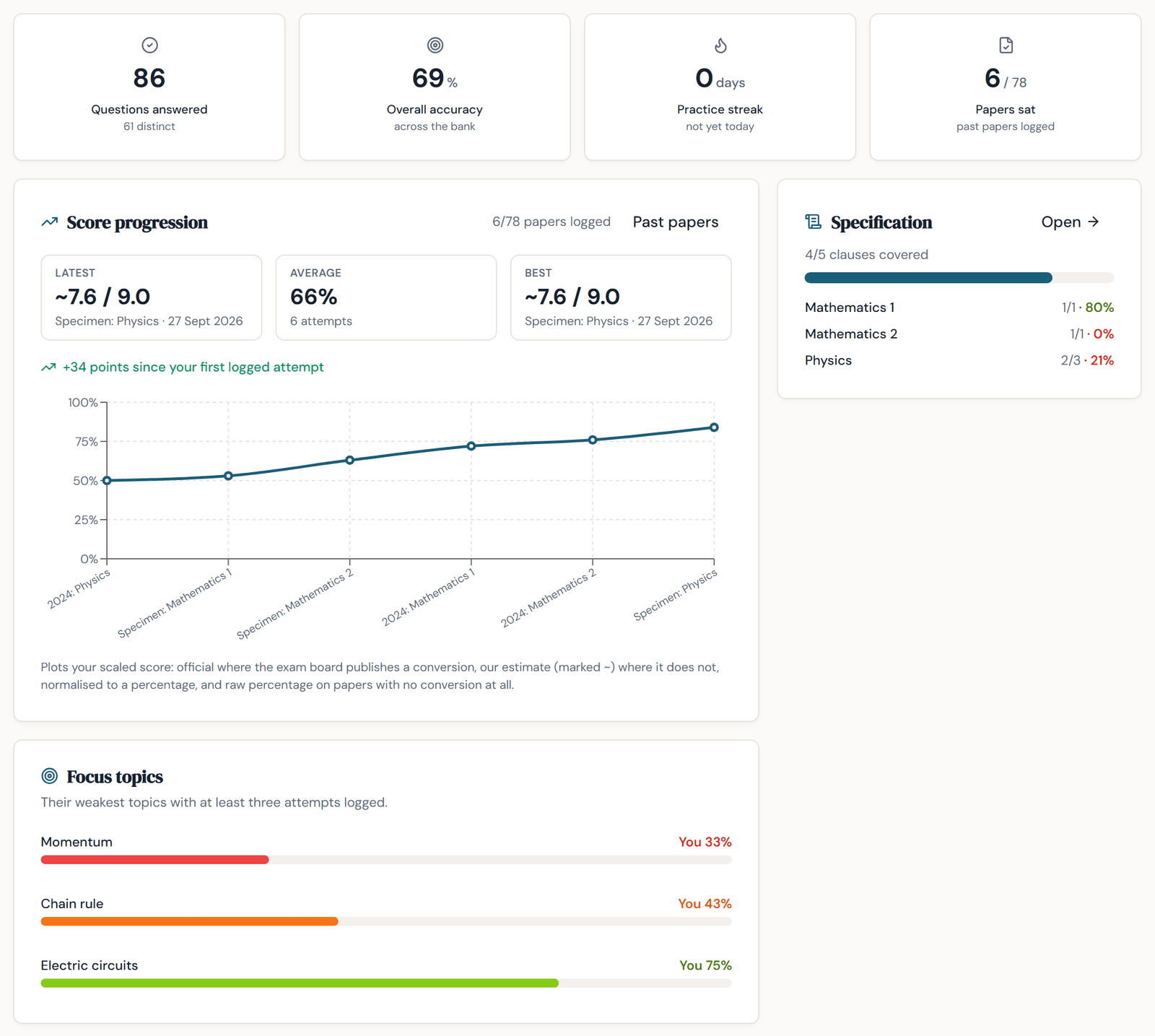This screenshot has height=1036, width=1155.
Task: Click the Chain rule topic label
Action: click(72, 904)
